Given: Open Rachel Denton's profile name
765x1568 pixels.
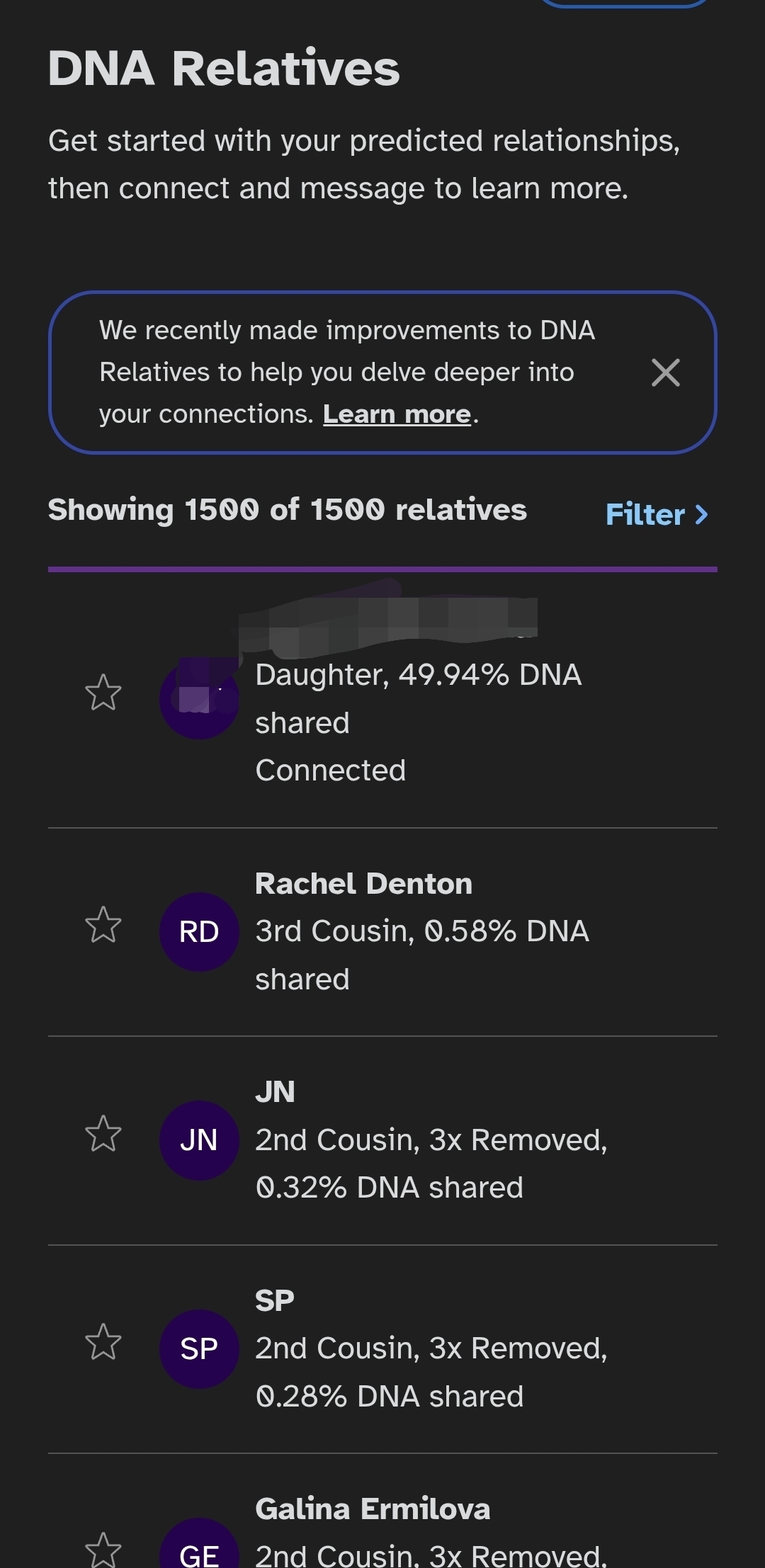Looking at the screenshot, I should pos(363,884).
